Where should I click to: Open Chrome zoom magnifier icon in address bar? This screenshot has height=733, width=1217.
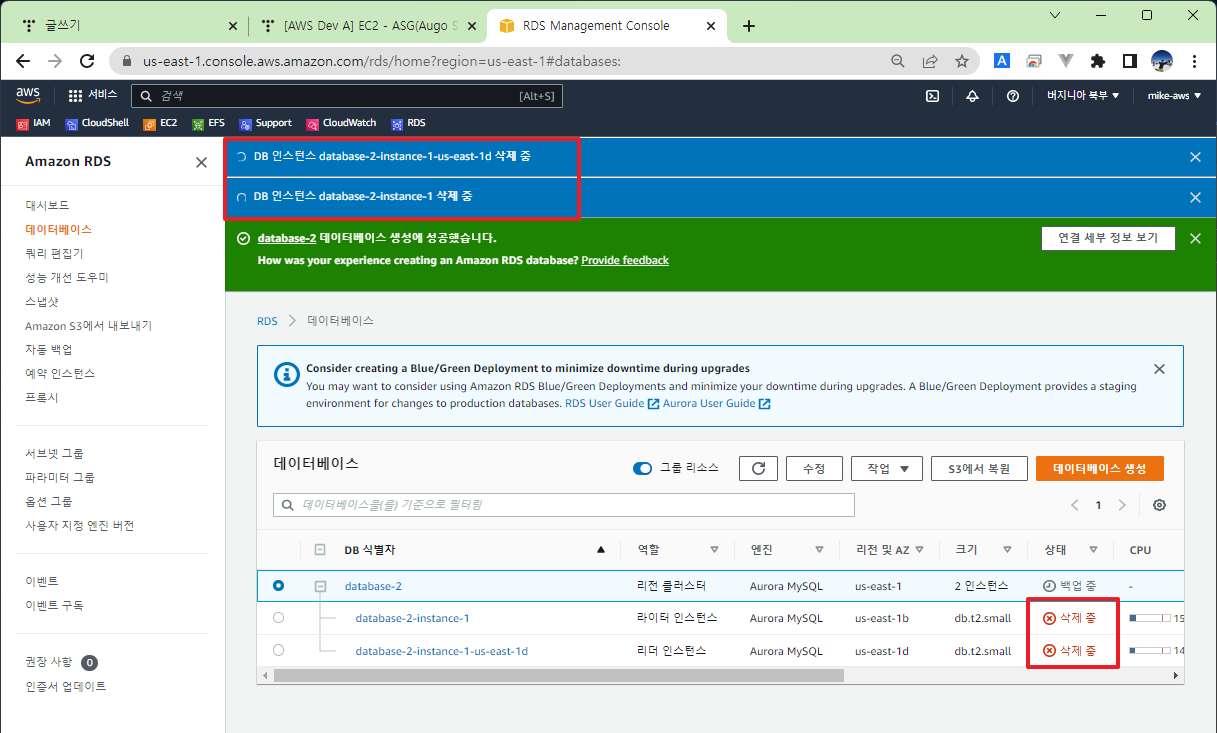click(898, 61)
